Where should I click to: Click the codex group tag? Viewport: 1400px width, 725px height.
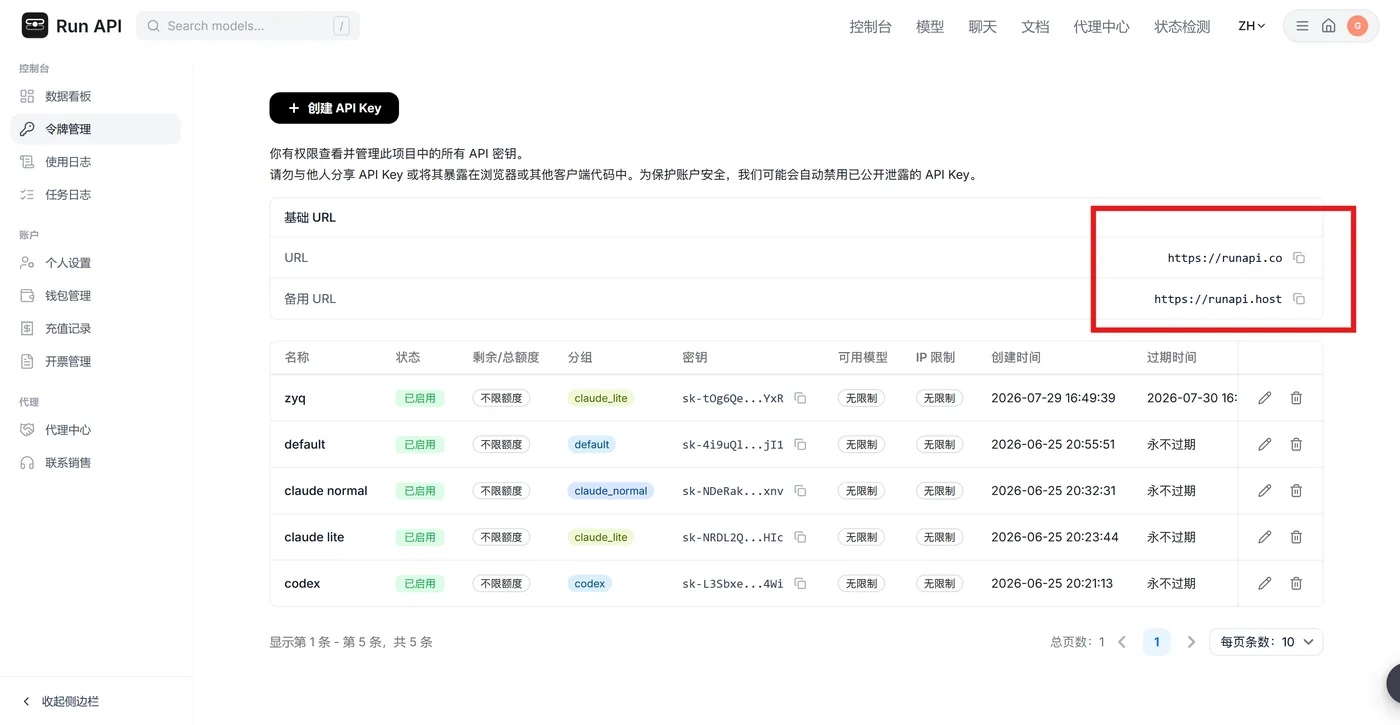point(590,583)
